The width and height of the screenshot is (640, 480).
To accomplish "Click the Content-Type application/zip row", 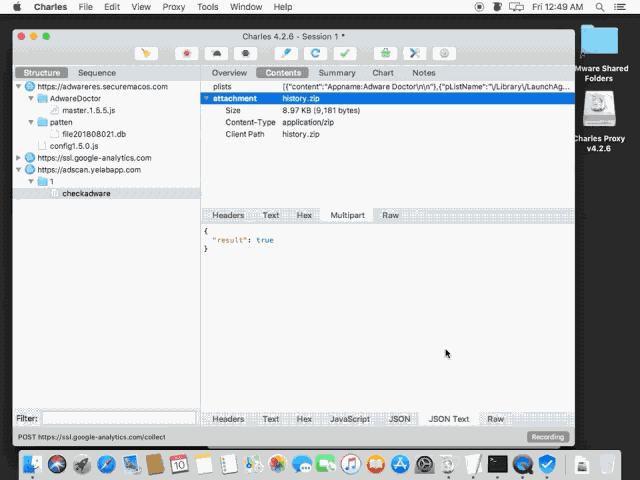I will (x=388, y=122).
